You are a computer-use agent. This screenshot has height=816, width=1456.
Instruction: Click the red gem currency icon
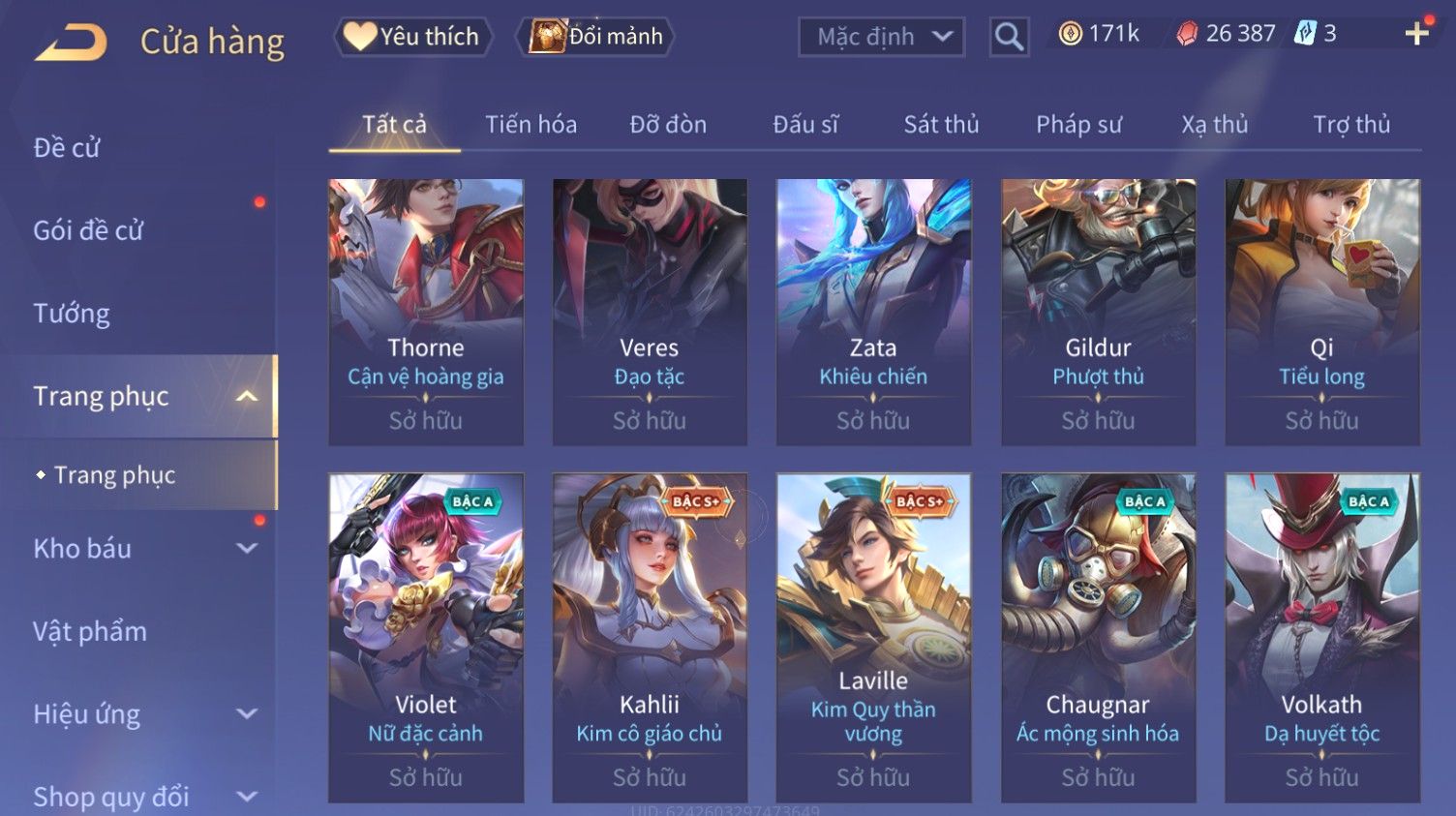[1187, 34]
